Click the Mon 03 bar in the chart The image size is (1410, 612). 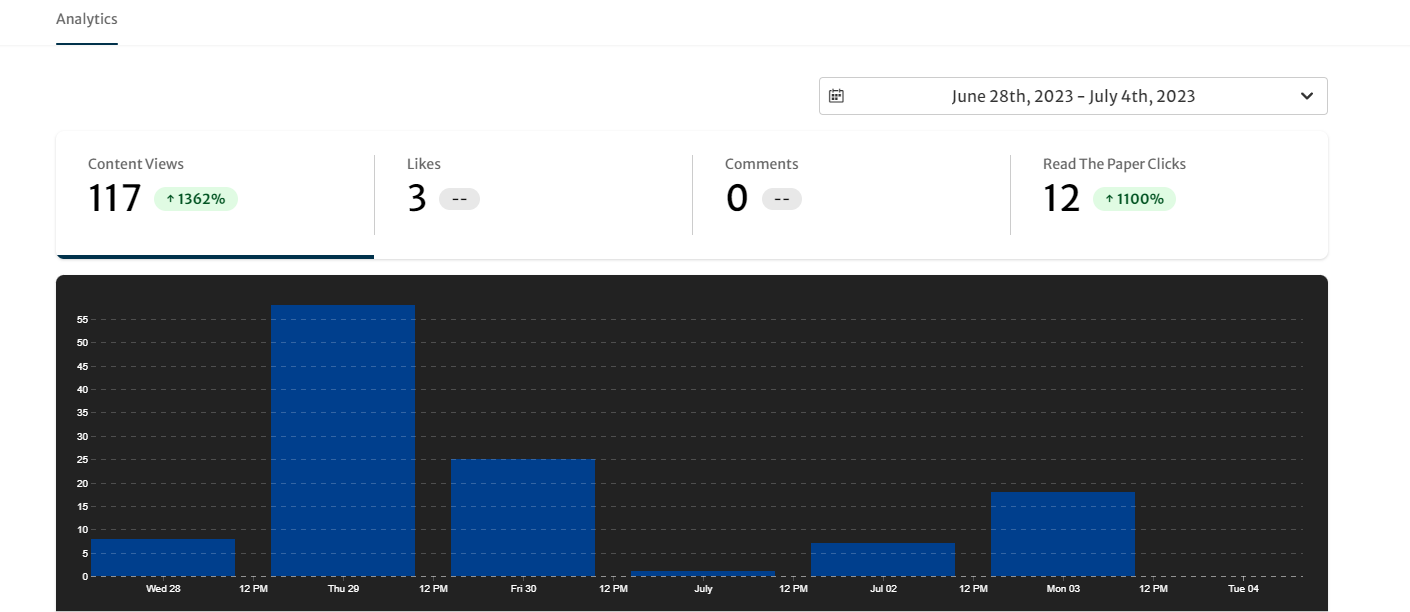pos(1062,535)
